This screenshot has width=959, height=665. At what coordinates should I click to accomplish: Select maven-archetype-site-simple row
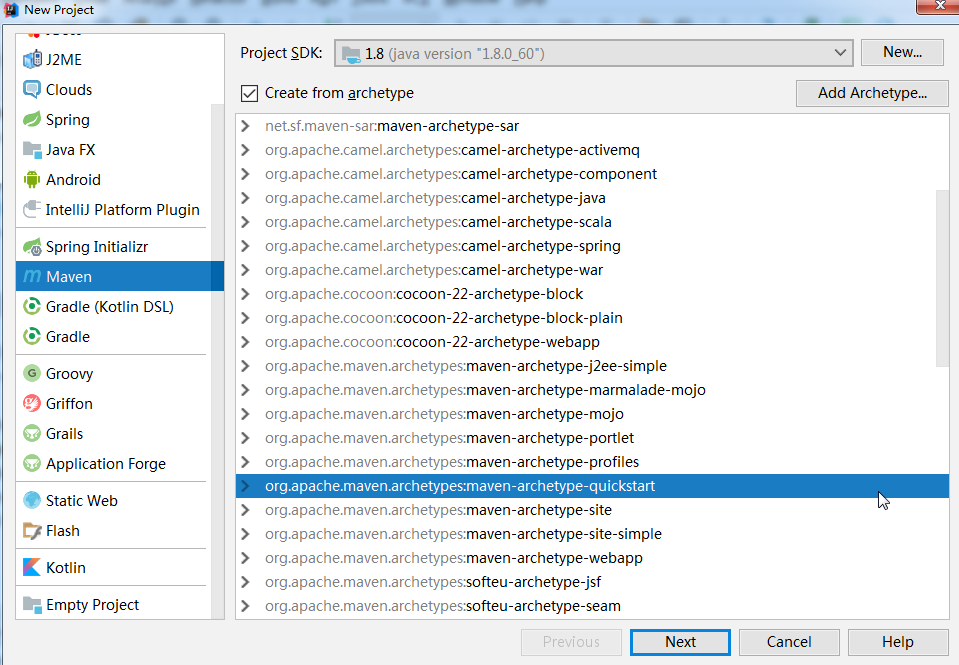coord(592,533)
